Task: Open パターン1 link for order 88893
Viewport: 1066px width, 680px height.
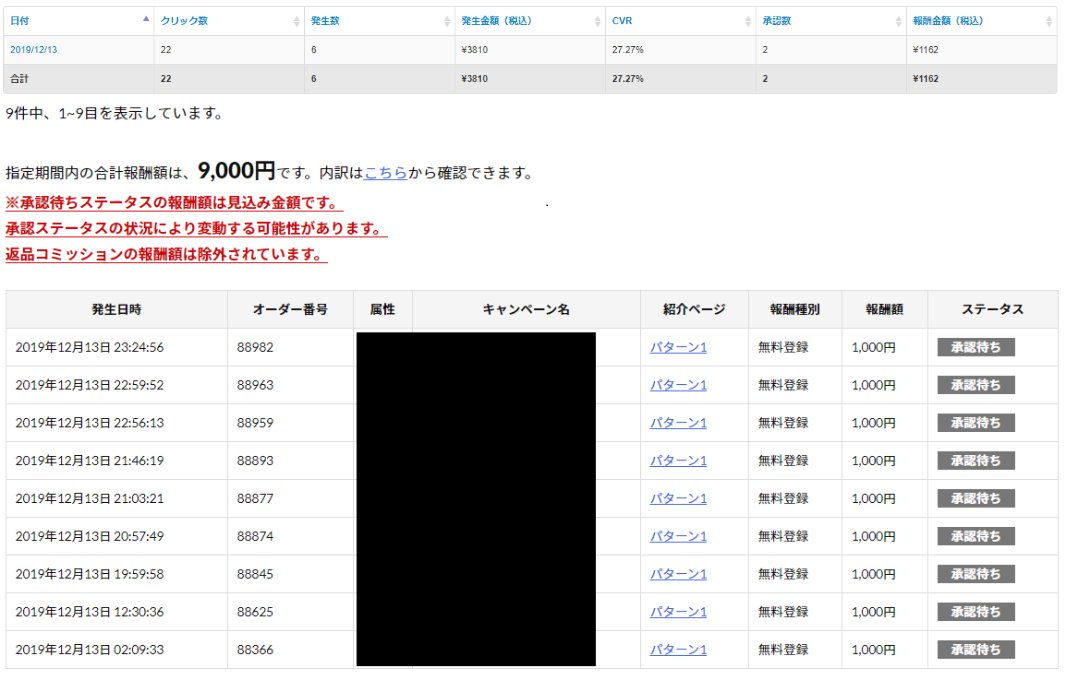Action: [678, 460]
